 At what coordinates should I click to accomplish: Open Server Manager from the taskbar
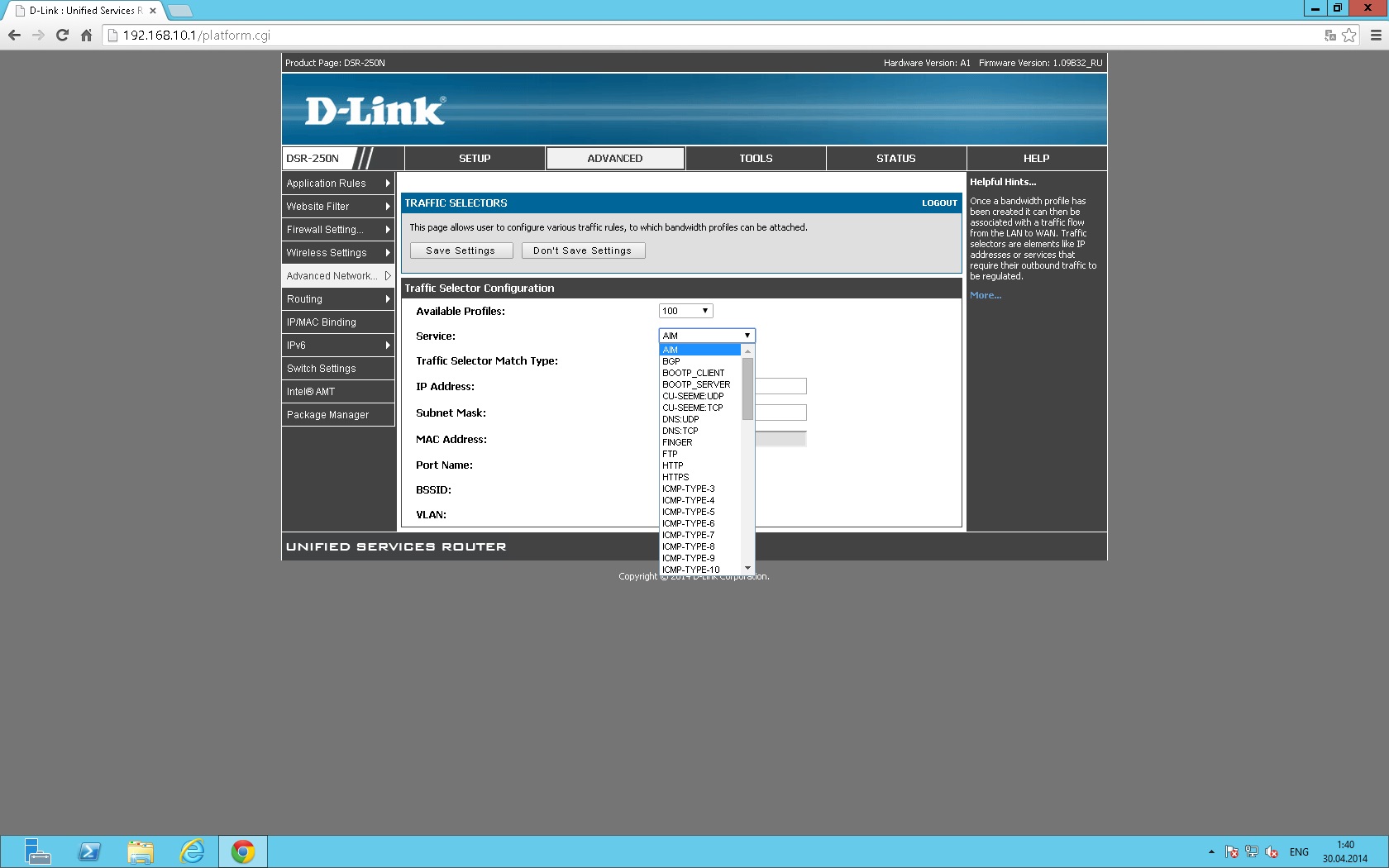pyautogui.click(x=36, y=851)
